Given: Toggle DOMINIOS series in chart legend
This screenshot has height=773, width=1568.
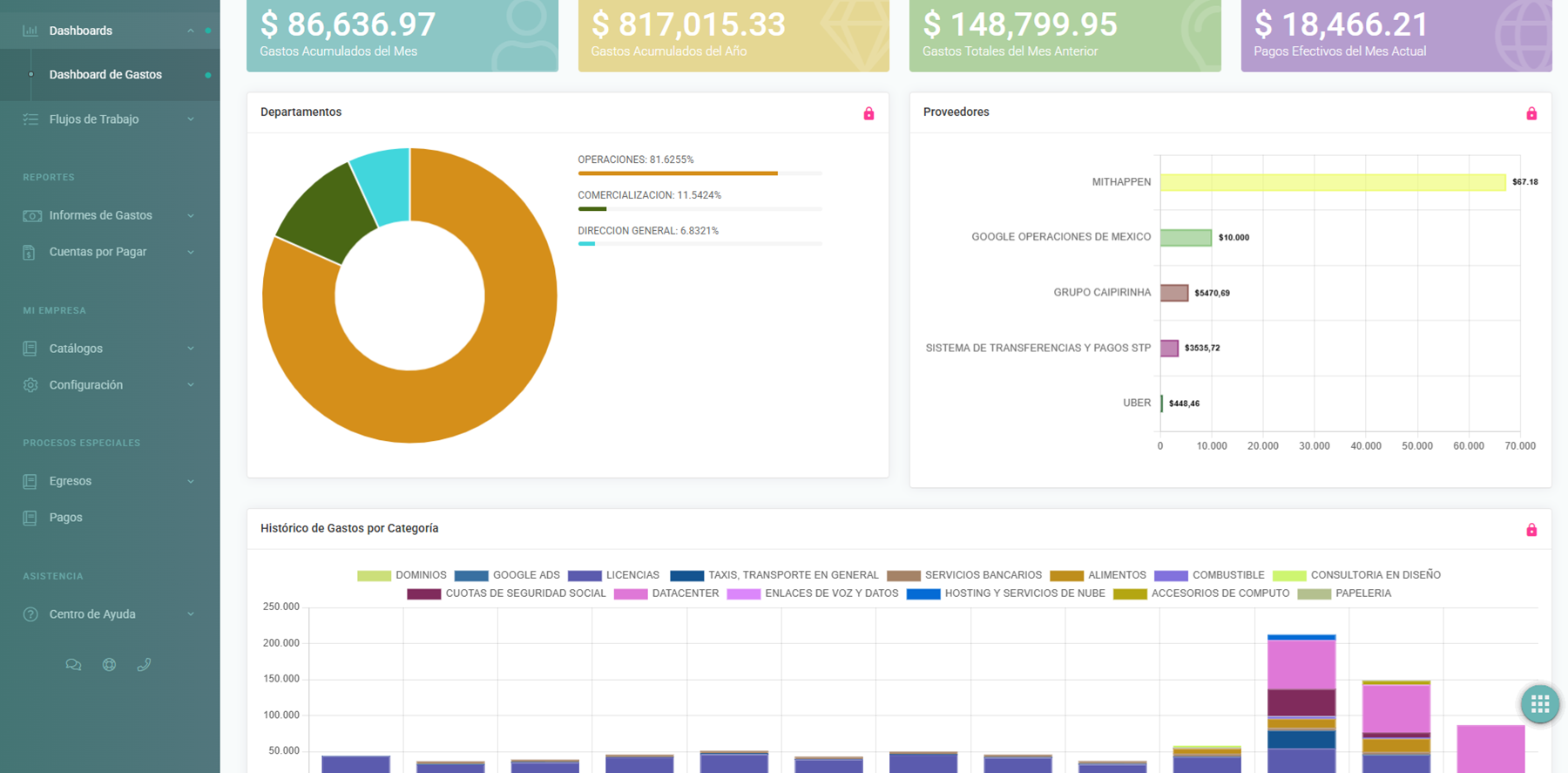Looking at the screenshot, I should point(402,575).
